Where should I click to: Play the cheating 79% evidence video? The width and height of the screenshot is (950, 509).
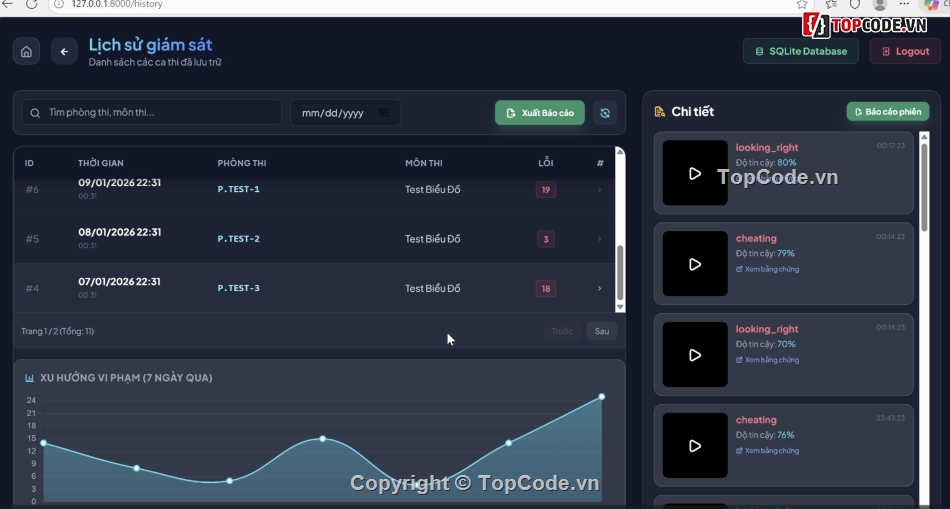695,264
